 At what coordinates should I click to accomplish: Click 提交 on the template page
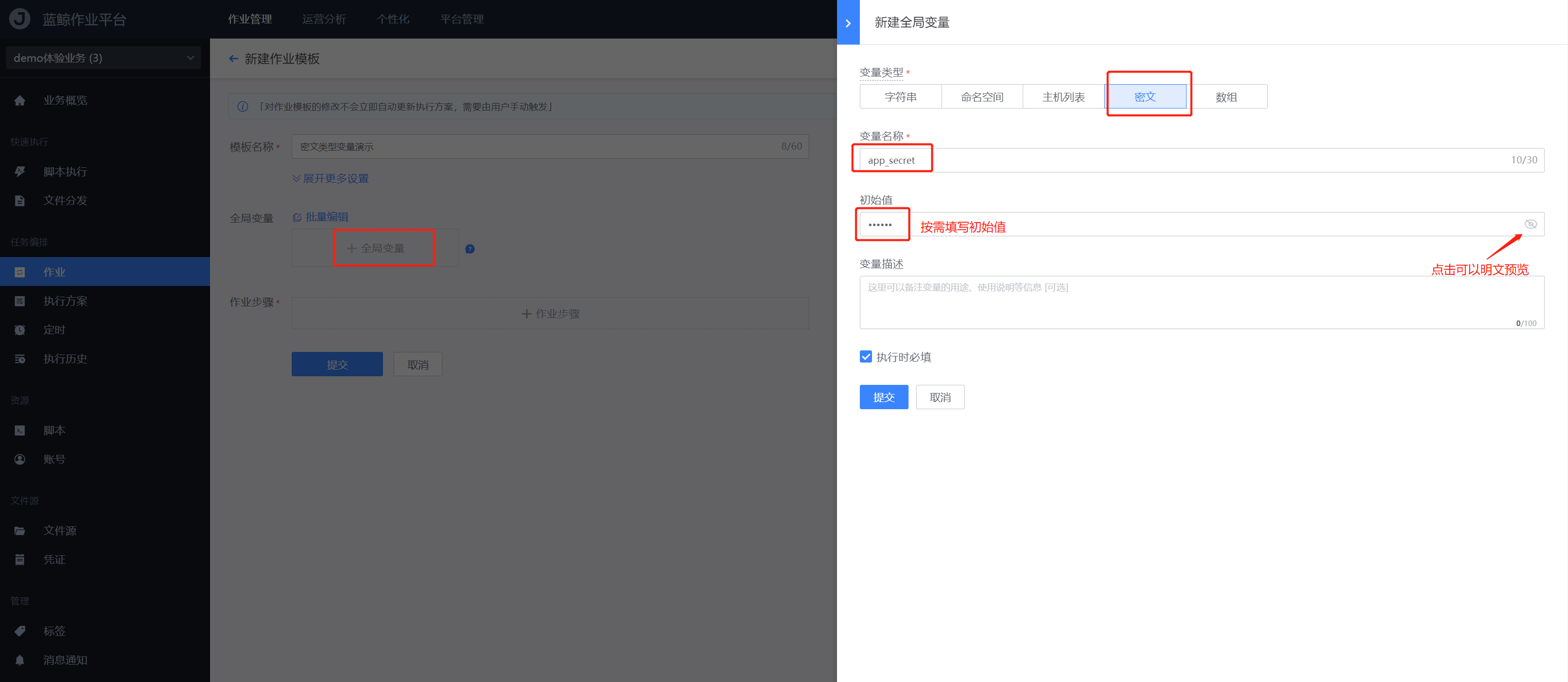[x=337, y=365]
